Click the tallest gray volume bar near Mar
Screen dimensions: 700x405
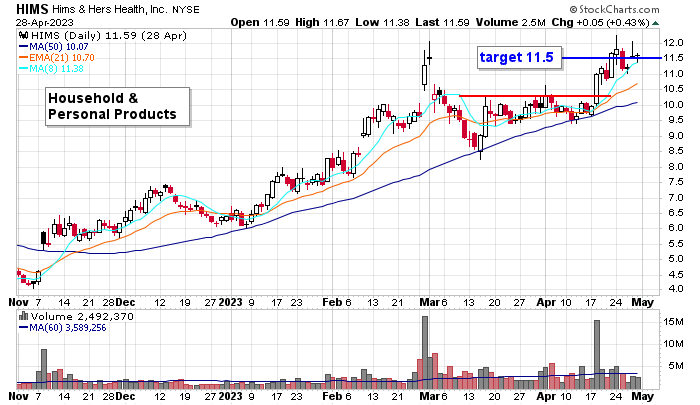[x=425, y=352]
